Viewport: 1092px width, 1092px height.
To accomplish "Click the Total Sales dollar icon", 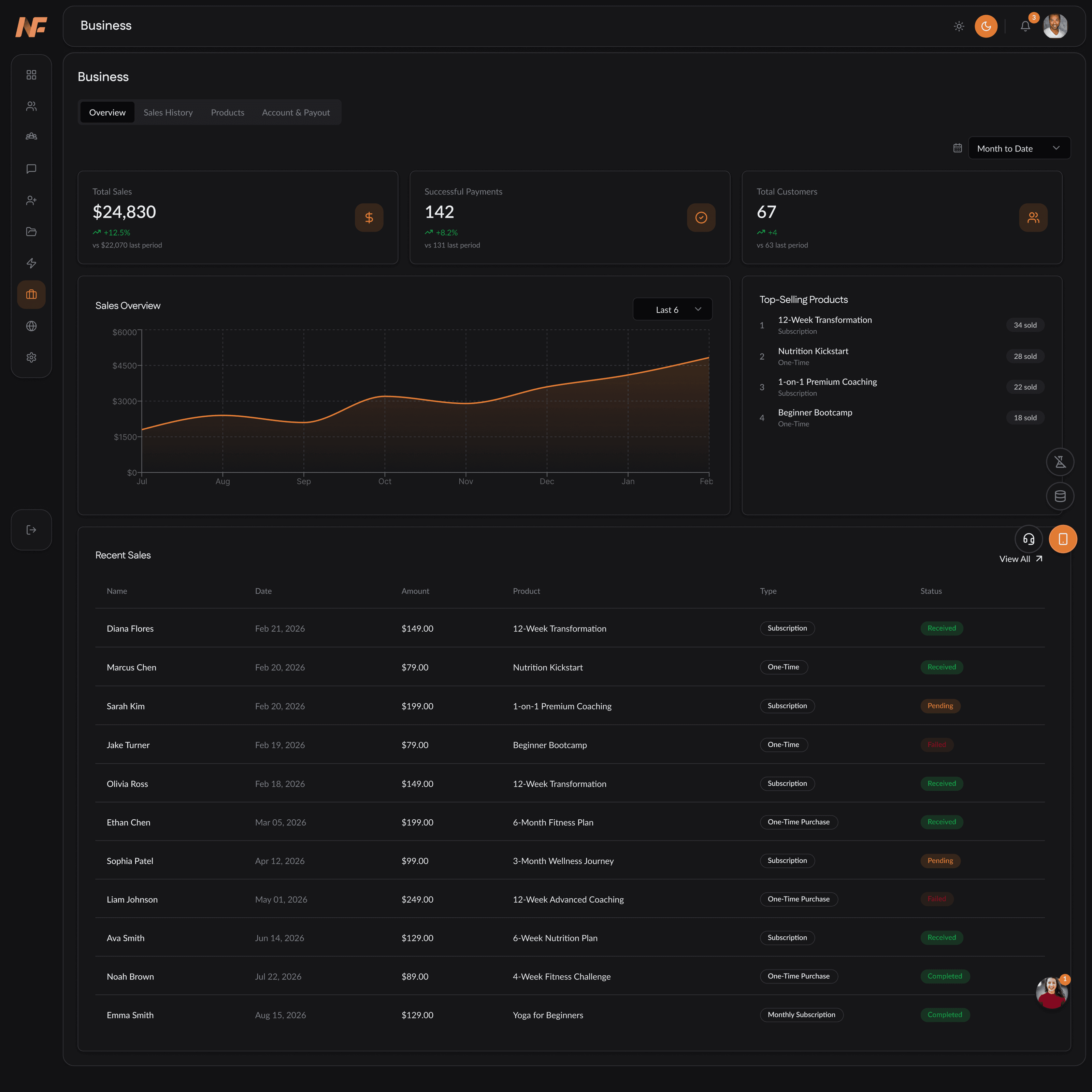I will [x=369, y=218].
